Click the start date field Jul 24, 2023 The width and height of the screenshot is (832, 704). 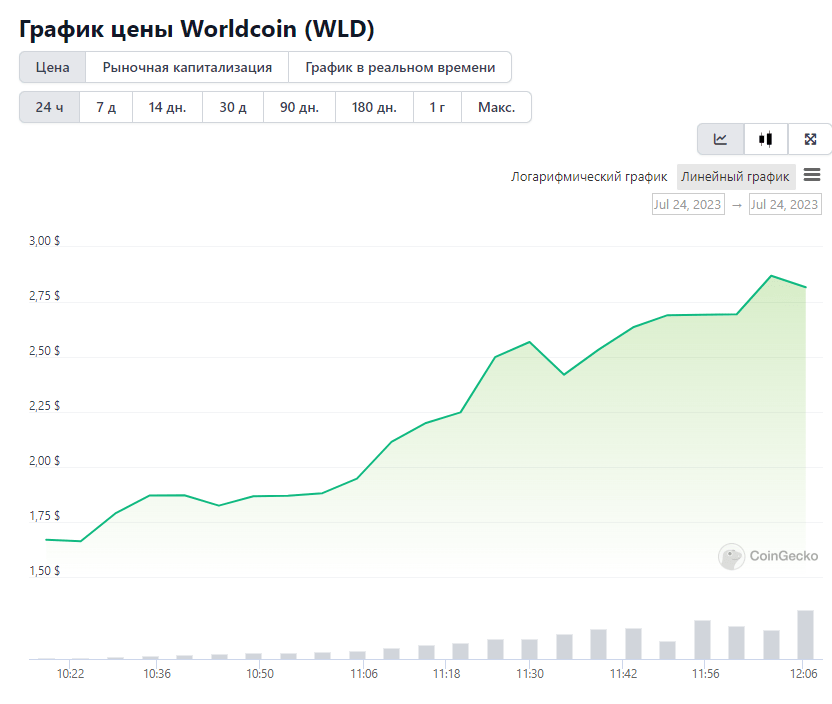[x=688, y=204]
